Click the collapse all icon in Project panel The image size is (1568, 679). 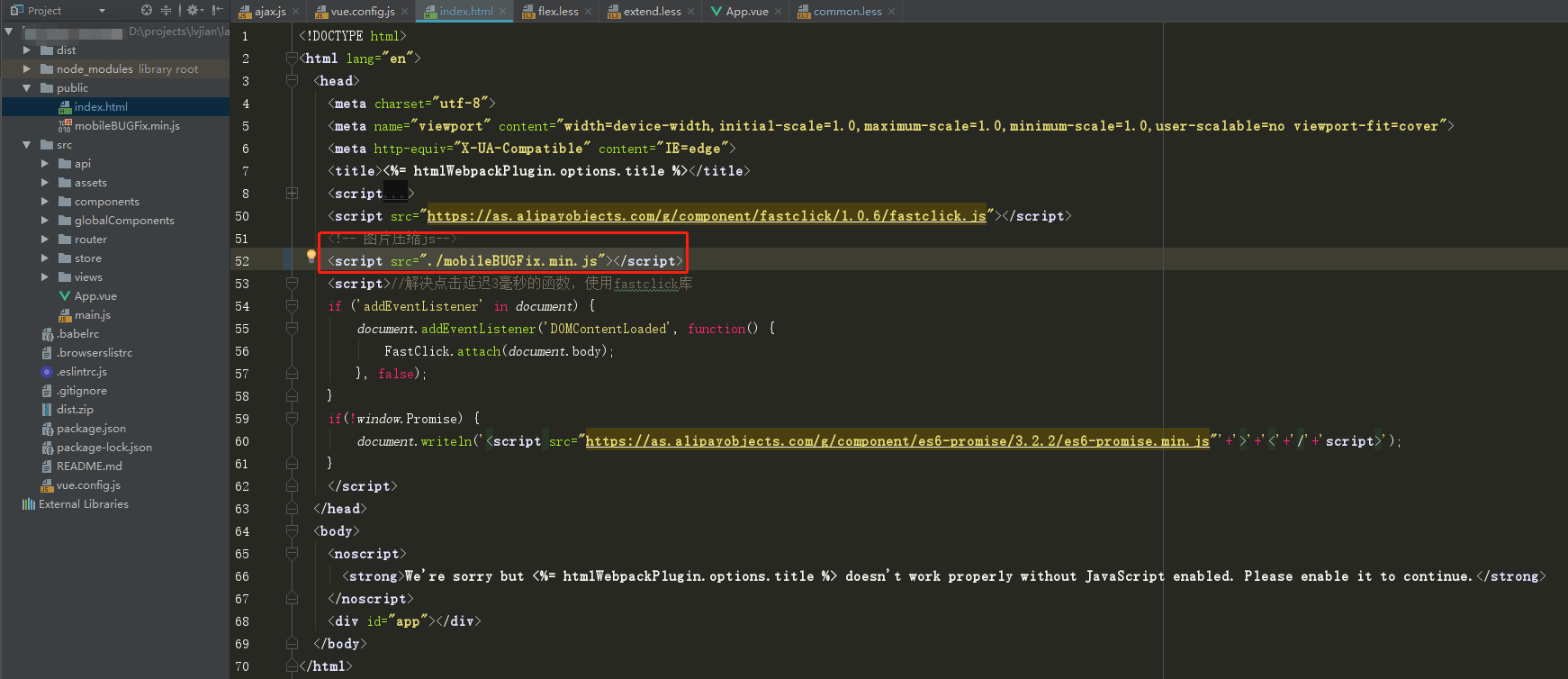(x=166, y=11)
